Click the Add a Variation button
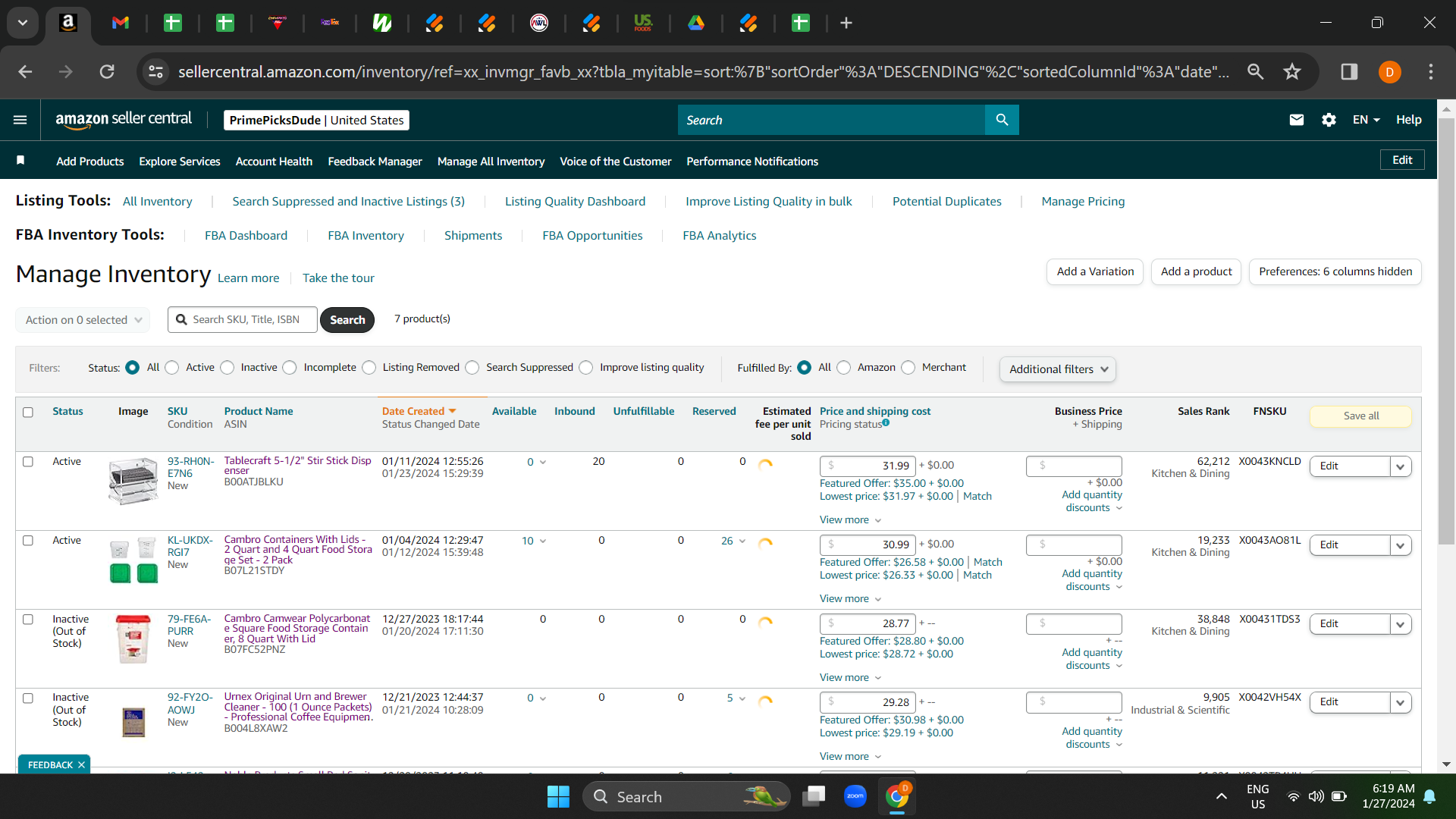Screen dimensions: 1456x819 click(x=1095, y=271)
